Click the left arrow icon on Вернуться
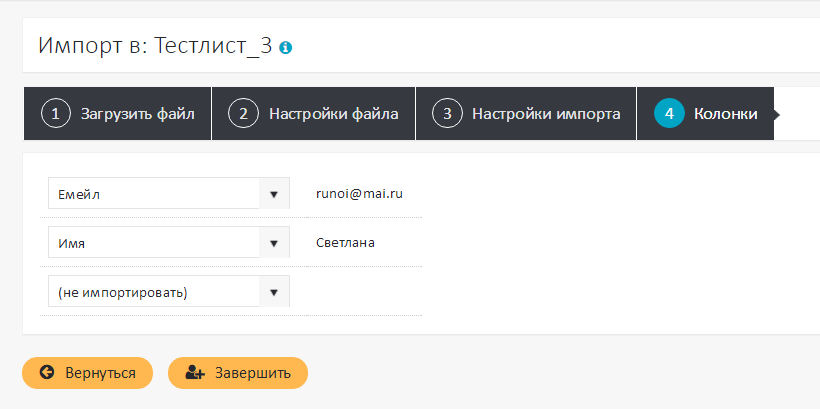Image resolution: width=820 pixels, height=409 pixels. (x=47, y=373)
